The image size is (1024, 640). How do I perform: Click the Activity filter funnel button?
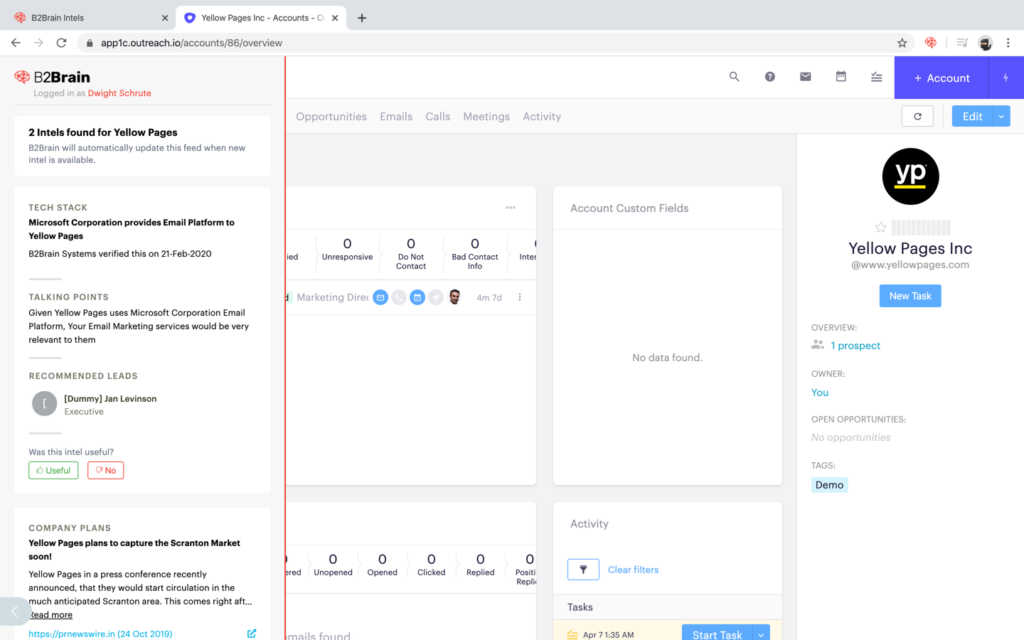583,569
